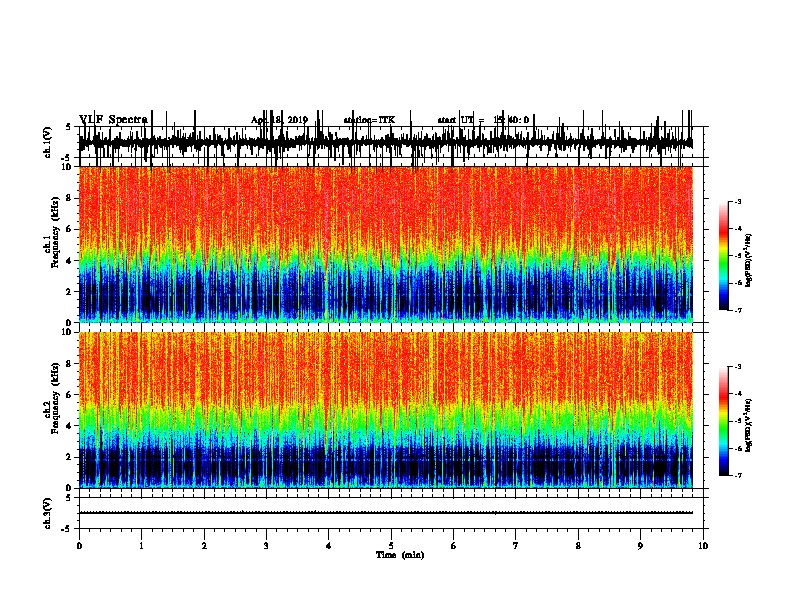Click the ch.2 spectrogram "10" kHz tick label
This screenshot has height=612, width=792.
pyautogui.click(x=67, y=332)
